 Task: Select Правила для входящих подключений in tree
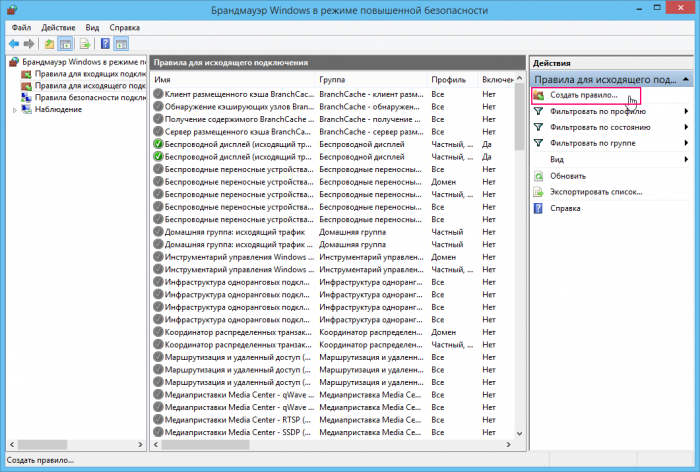pyautogui.click(x=90, y=74)
